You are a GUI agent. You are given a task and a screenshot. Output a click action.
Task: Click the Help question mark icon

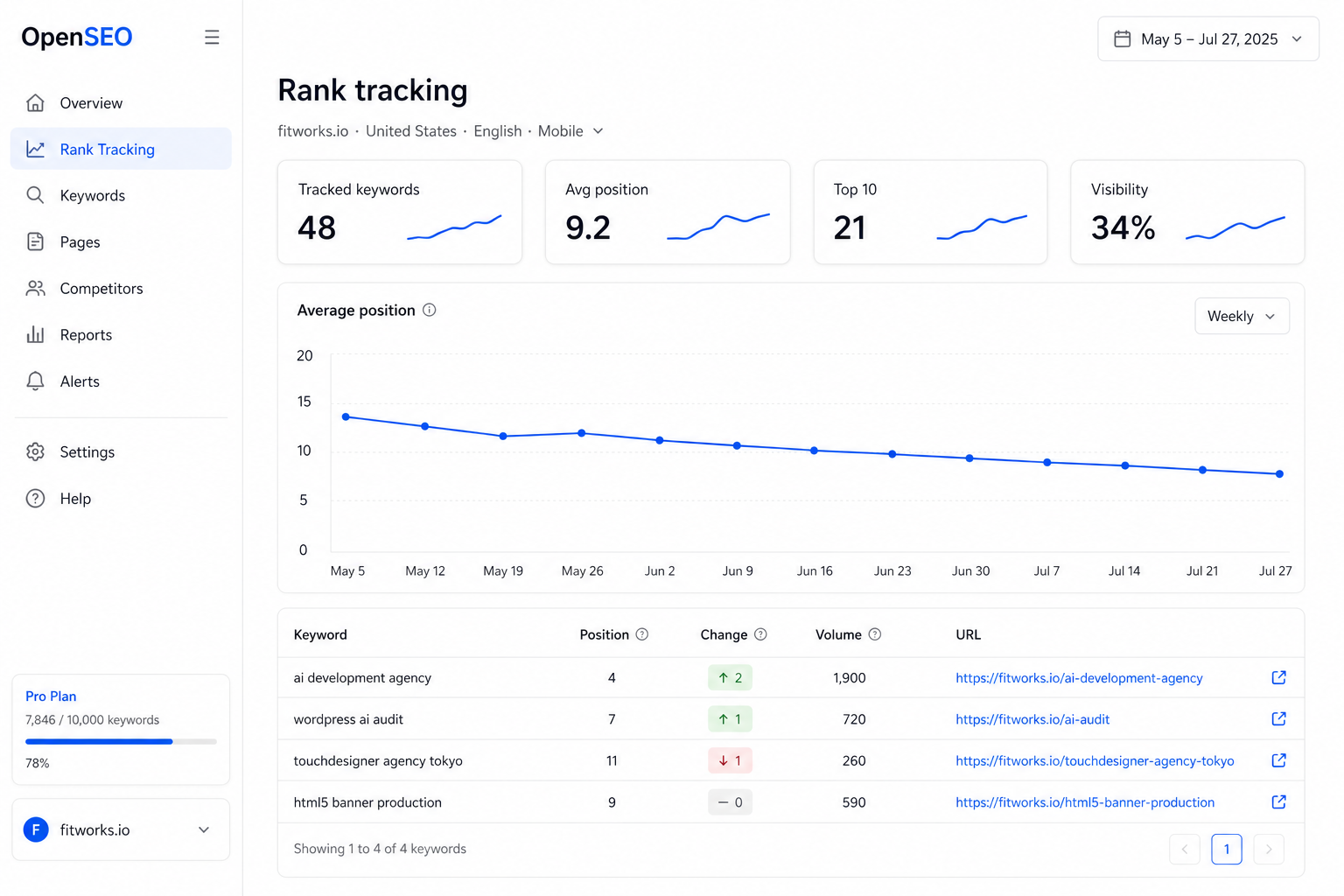(35, 498)
